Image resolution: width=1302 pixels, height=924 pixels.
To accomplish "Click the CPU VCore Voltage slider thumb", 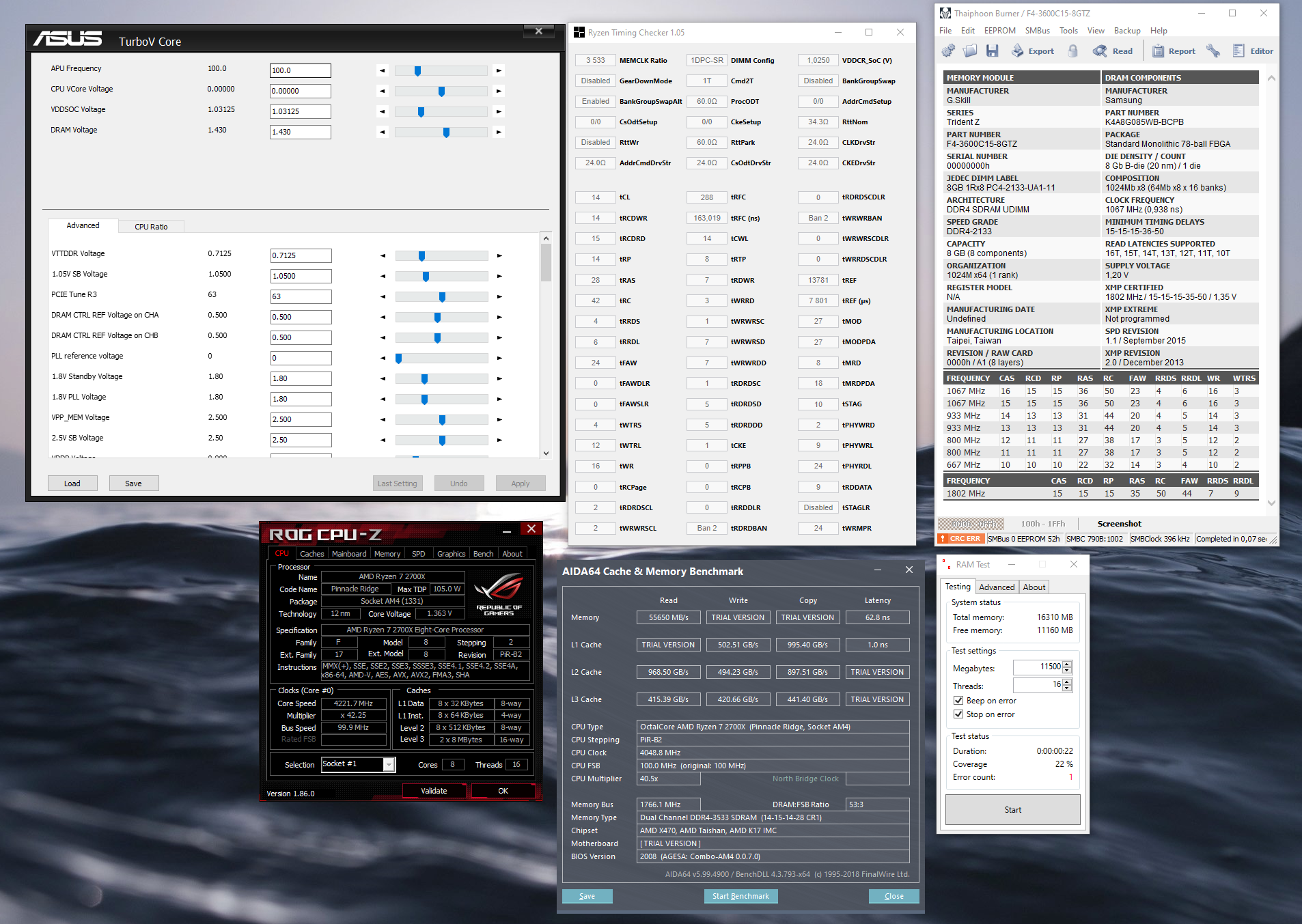I will pyautogui.click(x=441, y=92).
